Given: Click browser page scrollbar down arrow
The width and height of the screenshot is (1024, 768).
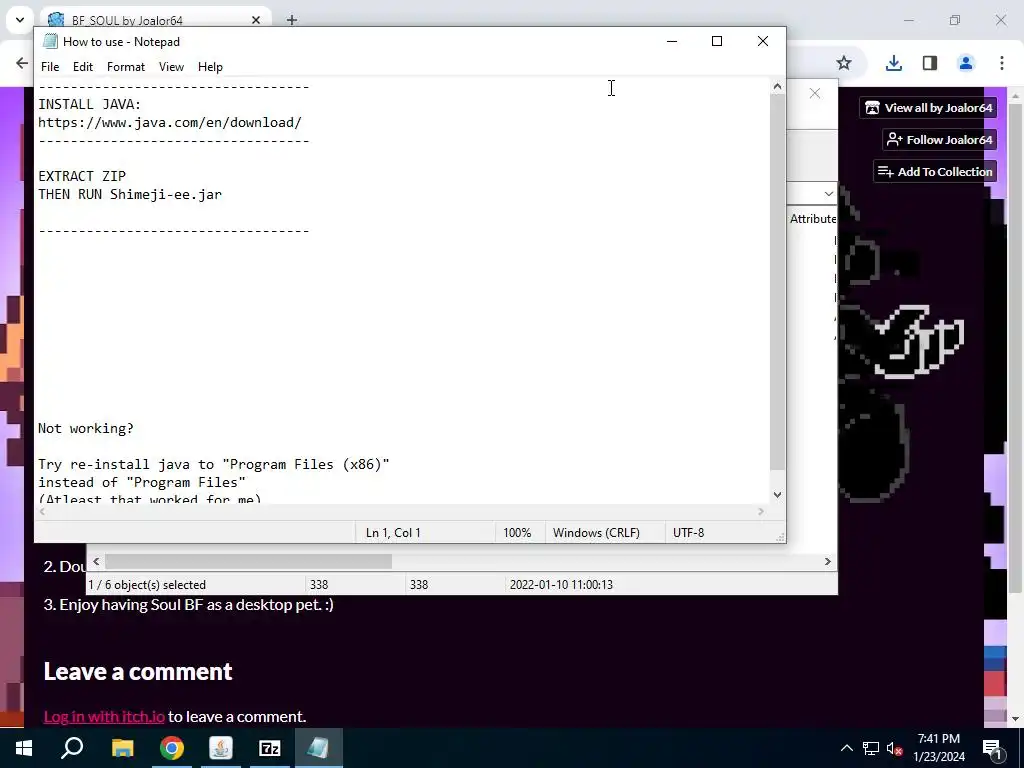Looking at the screenshot, I should (1015, 718).
